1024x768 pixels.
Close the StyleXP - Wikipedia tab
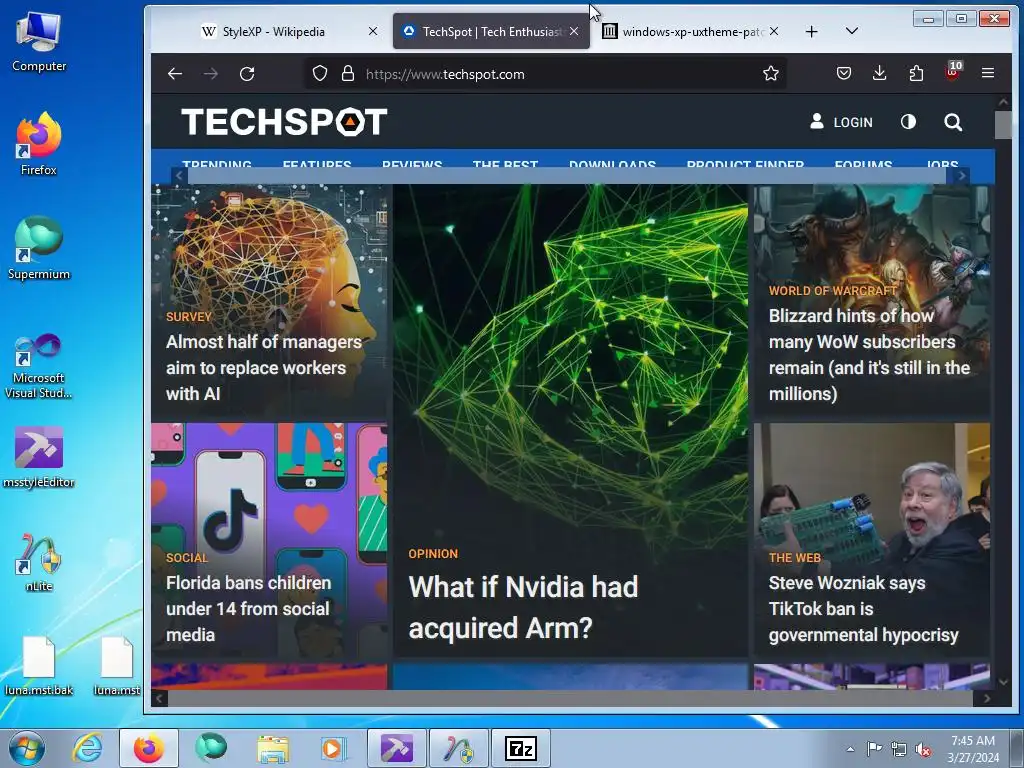373,31
